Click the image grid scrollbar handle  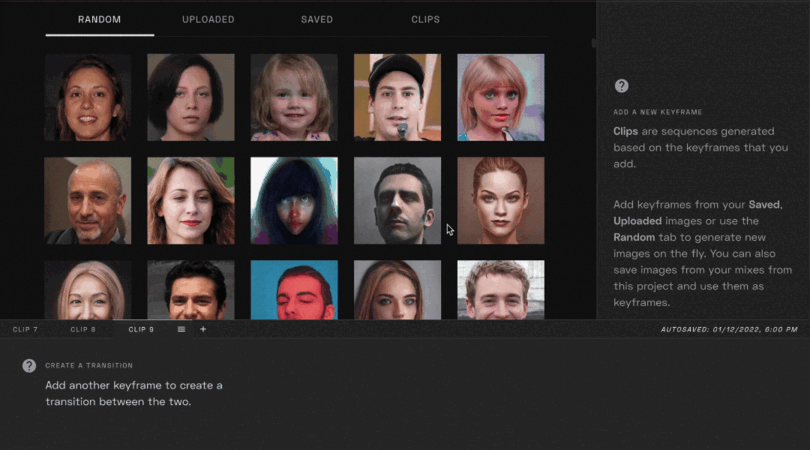click(x=593, y=43)
